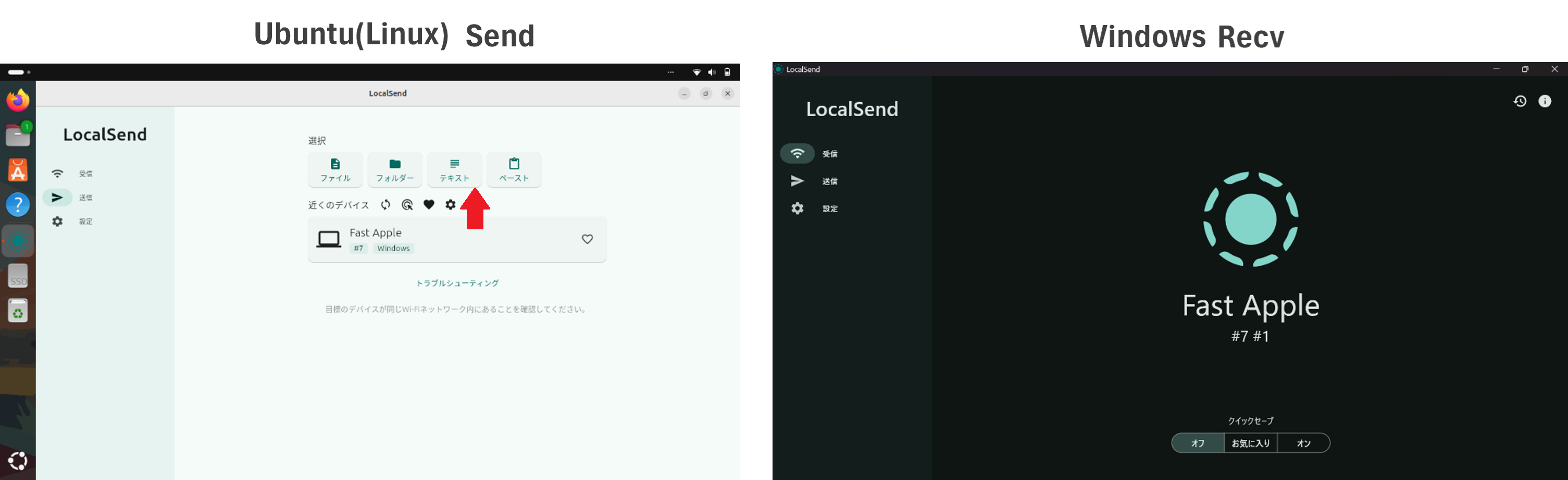Open Firefox from the Ubuntu dock
The image size is (1568, 480).
coord(18,101)
